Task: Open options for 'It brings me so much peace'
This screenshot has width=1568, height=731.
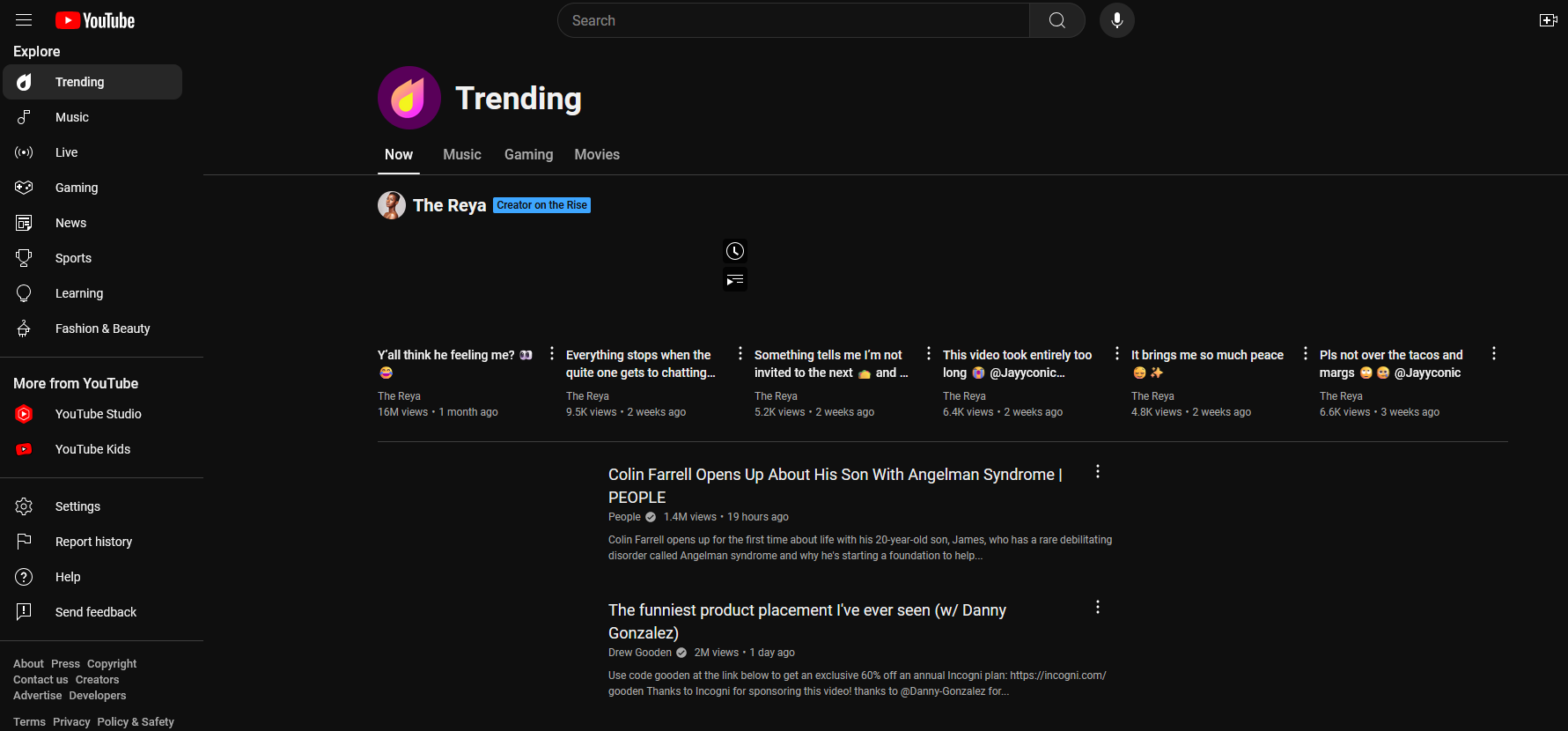Action: (1306, 353)
